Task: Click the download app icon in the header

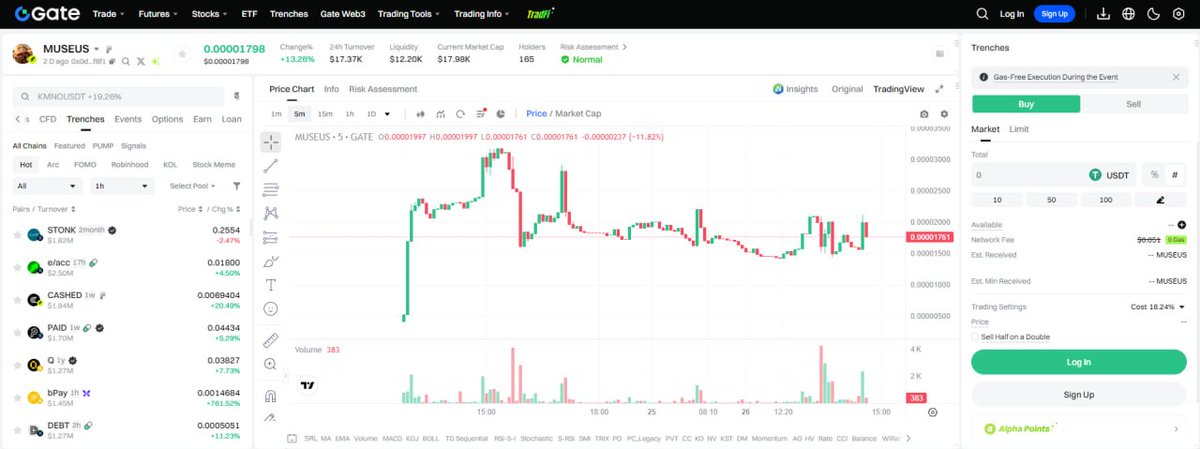Action: 1104,14
